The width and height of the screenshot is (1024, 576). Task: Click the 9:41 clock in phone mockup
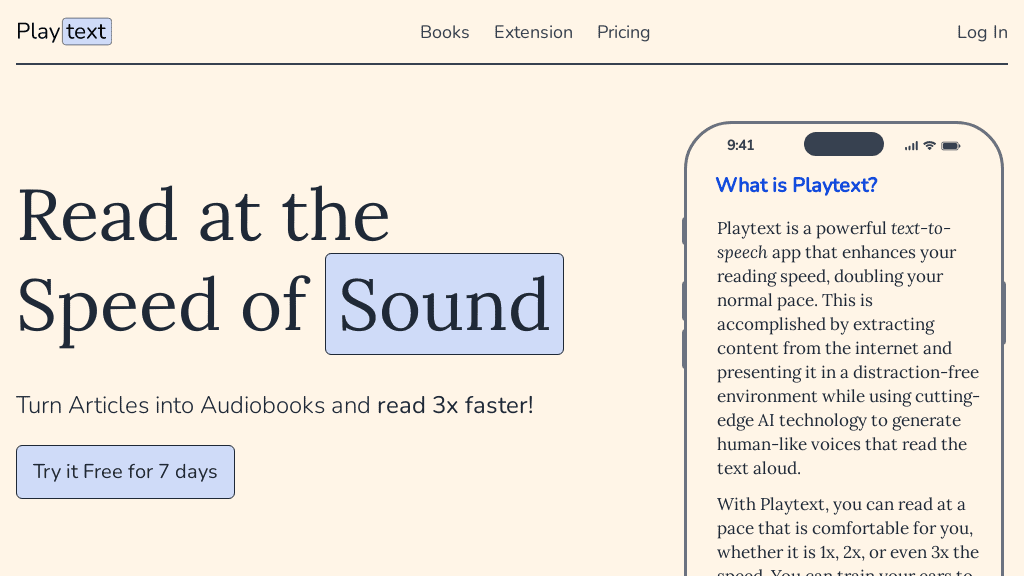[741, 145]
